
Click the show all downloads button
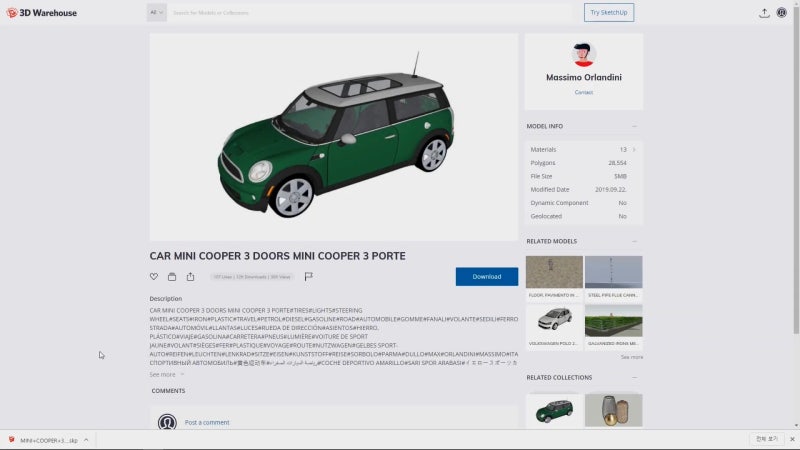(767, 439)
